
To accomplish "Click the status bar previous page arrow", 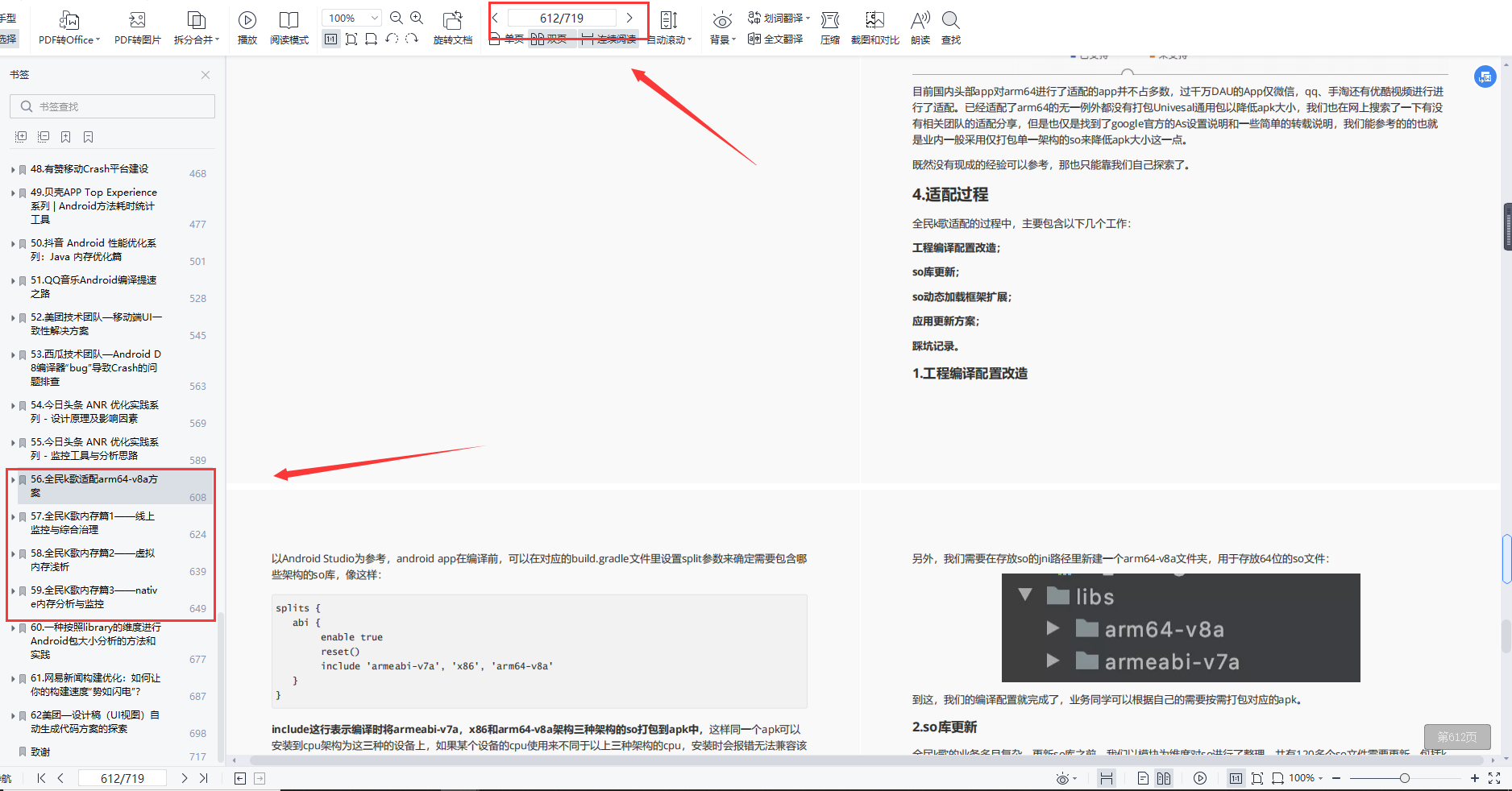I will pyautogui.click(x=60, y=778).
